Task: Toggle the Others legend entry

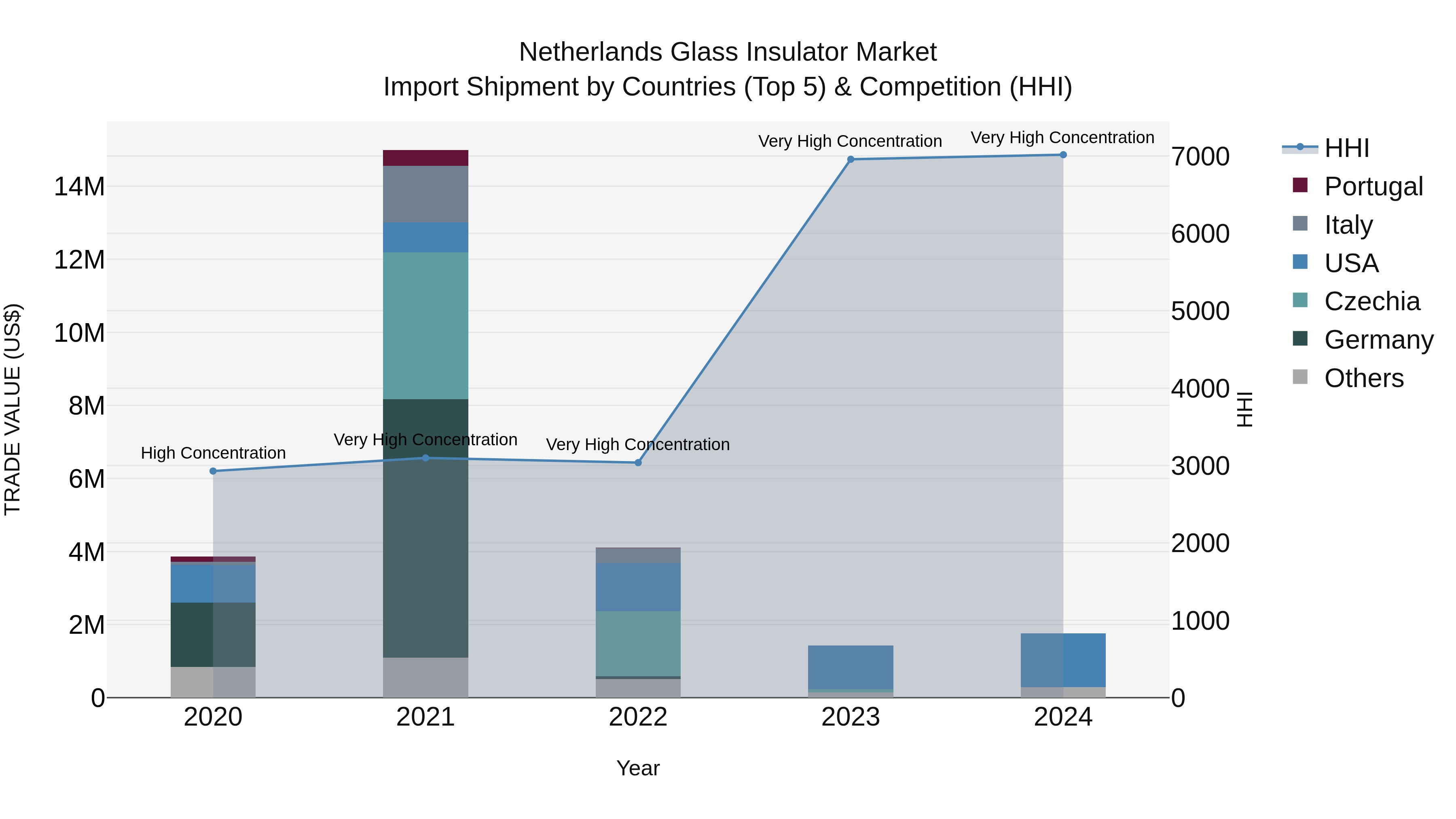Action: click(1348, 378)
